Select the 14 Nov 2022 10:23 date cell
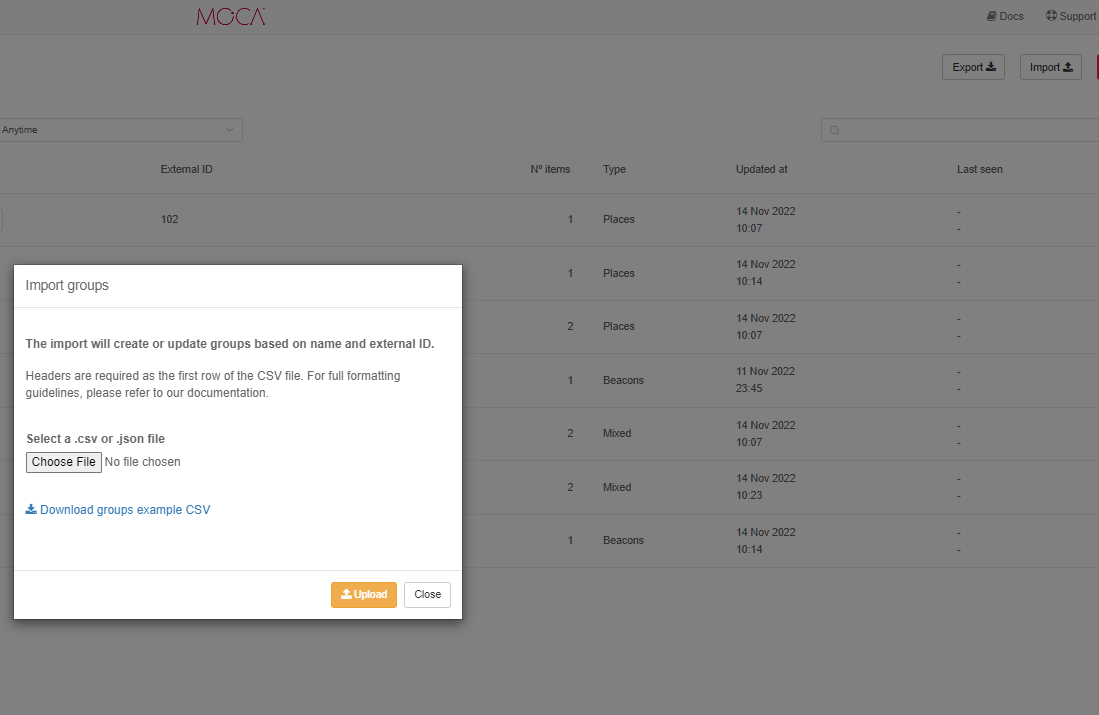1099x715 pixels. pos(765,486)
